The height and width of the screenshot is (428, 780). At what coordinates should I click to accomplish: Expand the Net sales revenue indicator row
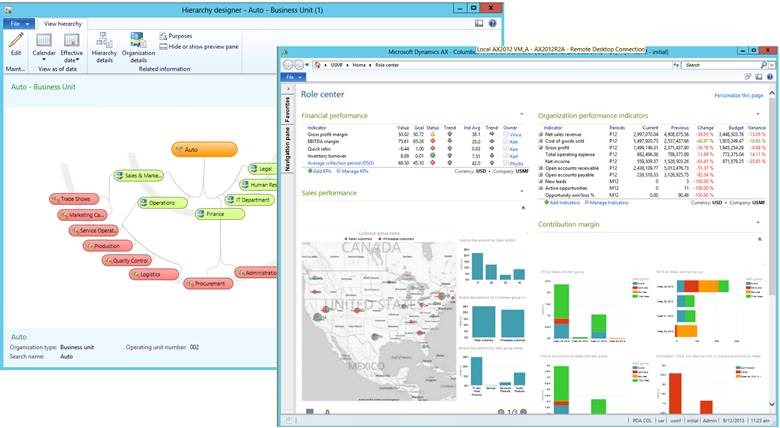point(541,134)
